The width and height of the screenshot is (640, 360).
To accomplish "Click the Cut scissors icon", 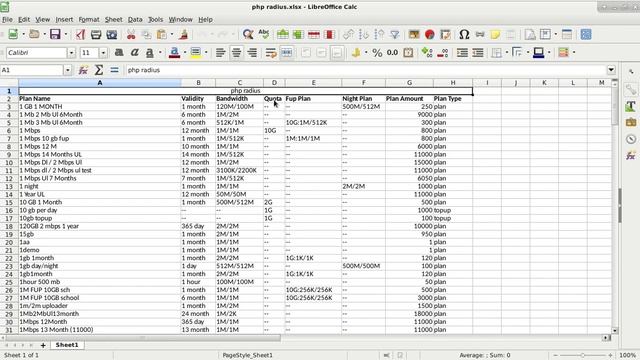I will (x=131, y=34).
